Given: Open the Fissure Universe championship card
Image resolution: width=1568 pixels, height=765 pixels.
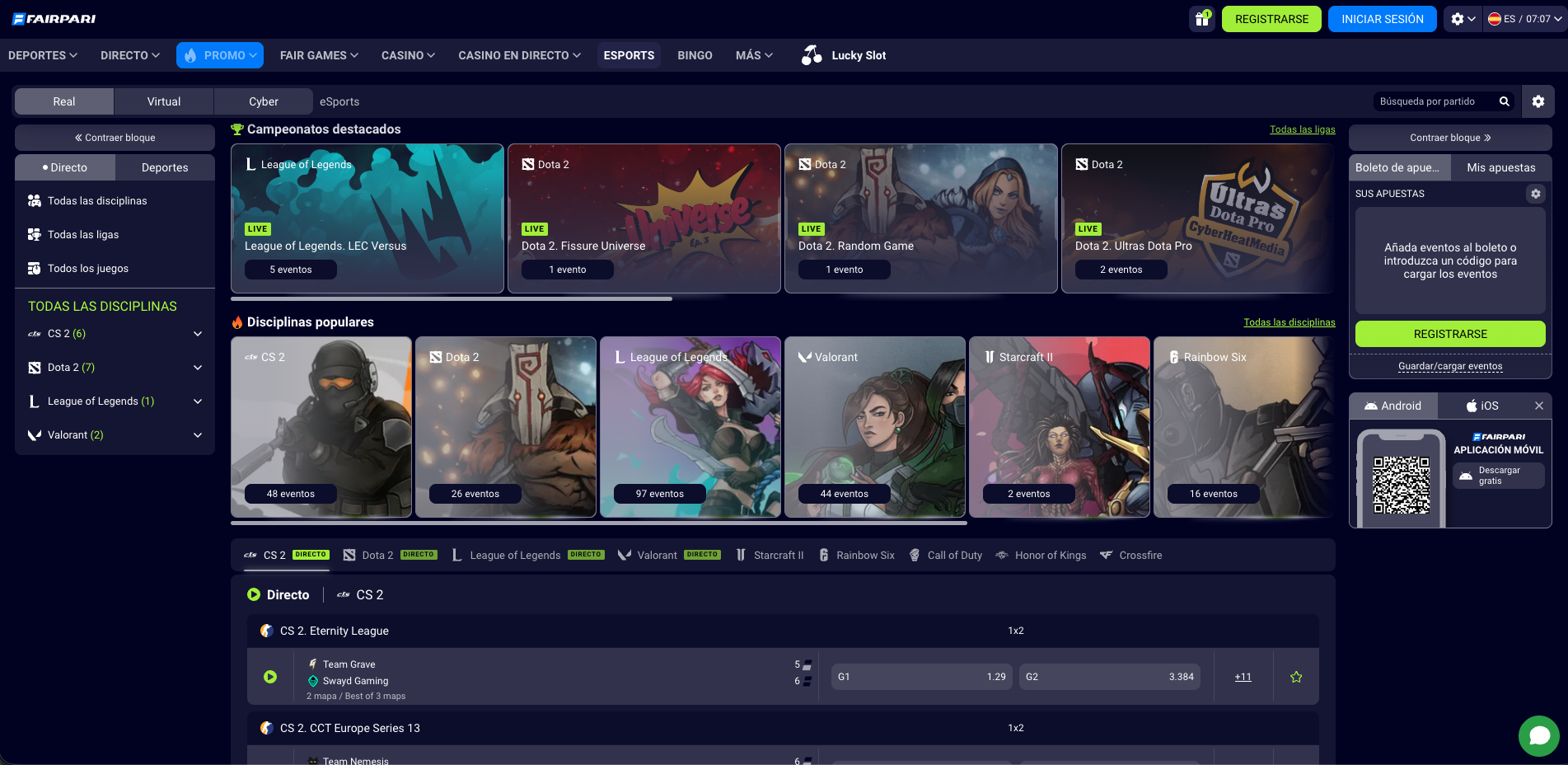Looking at the screenshot, I should 644,218.
